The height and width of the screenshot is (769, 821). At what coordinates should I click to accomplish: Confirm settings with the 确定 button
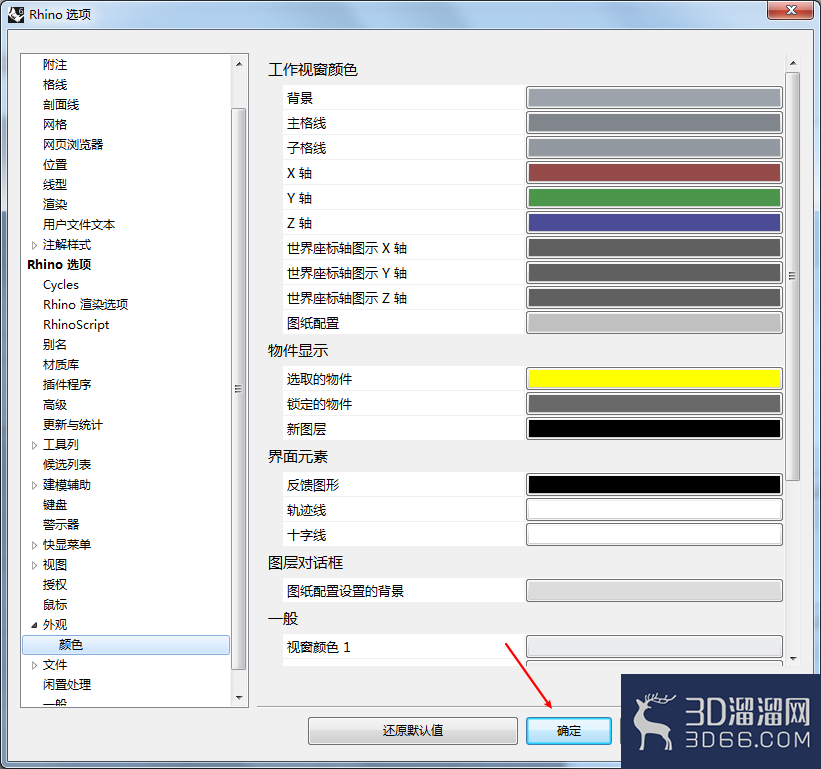[569, 731]
